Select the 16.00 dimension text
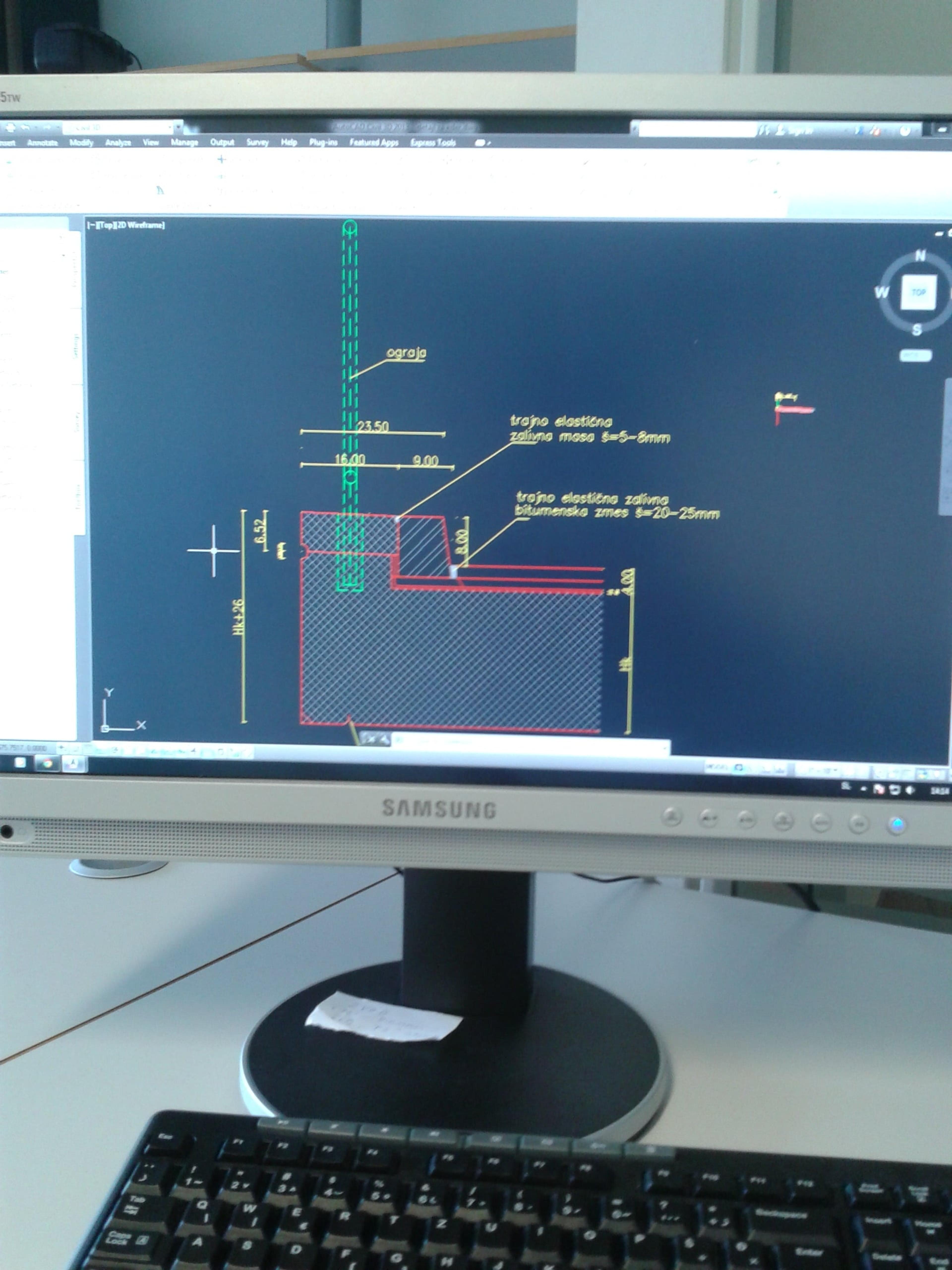The image size is (952, 1270). click(x=350, y=459)
